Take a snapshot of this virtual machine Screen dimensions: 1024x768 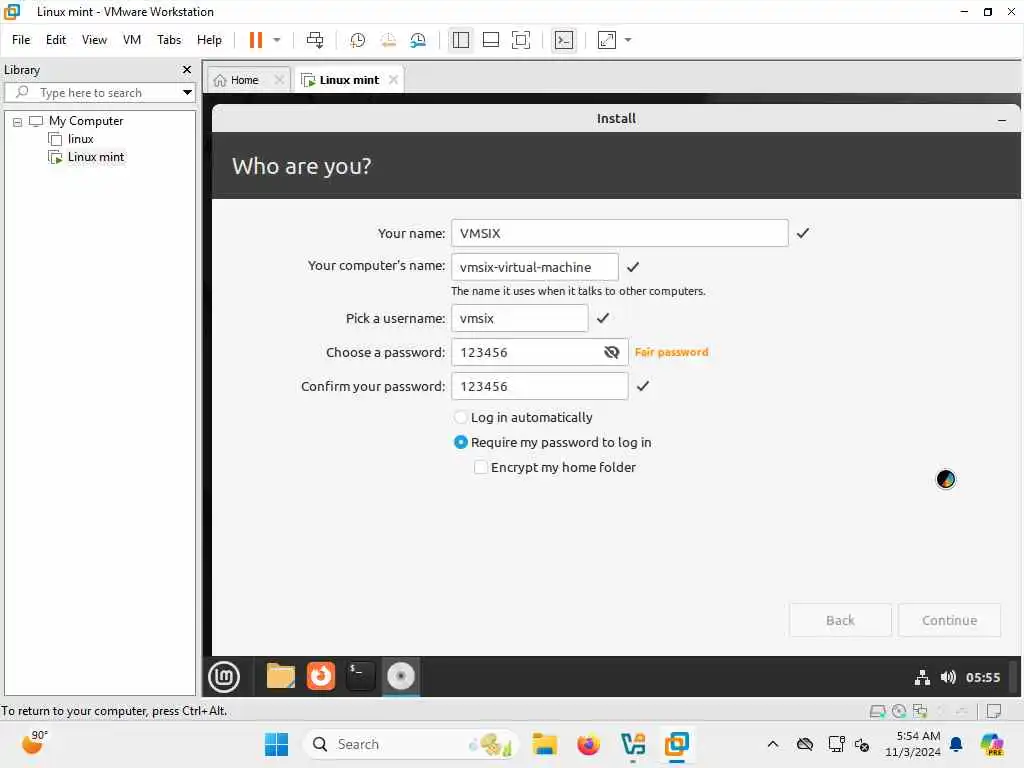click(x=357, y=40)
